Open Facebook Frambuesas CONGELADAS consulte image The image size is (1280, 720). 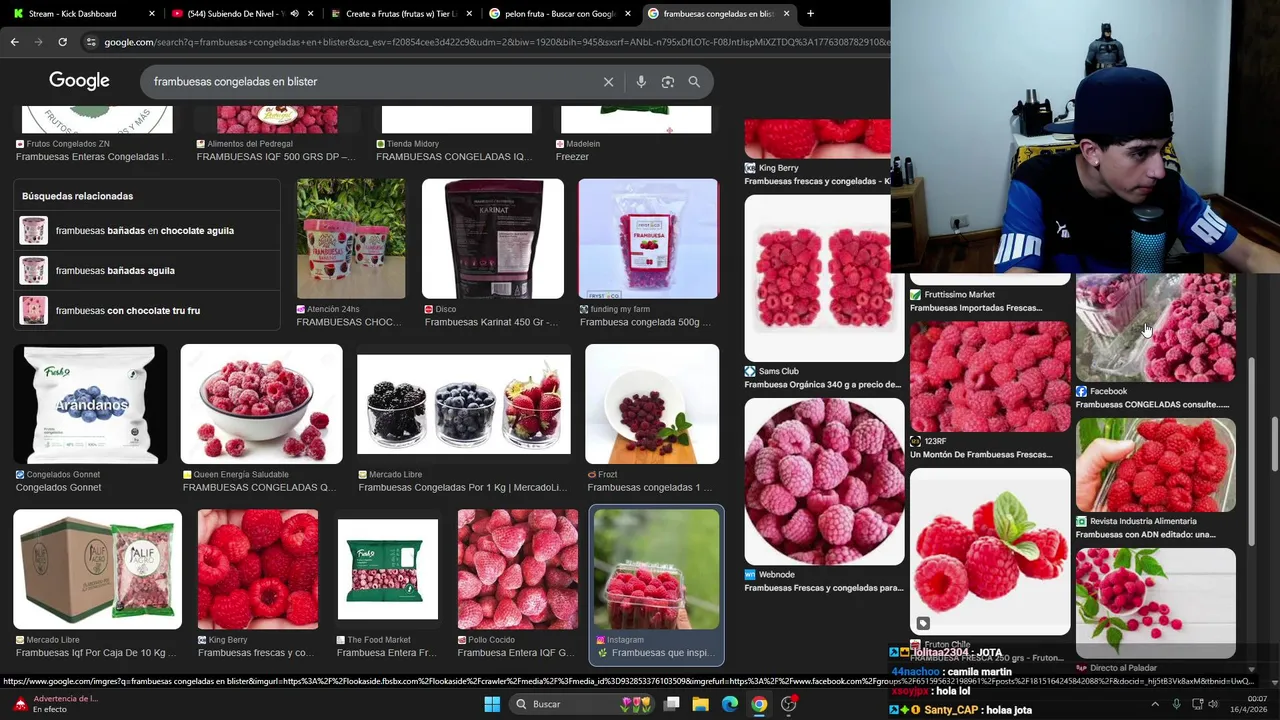1156,328
